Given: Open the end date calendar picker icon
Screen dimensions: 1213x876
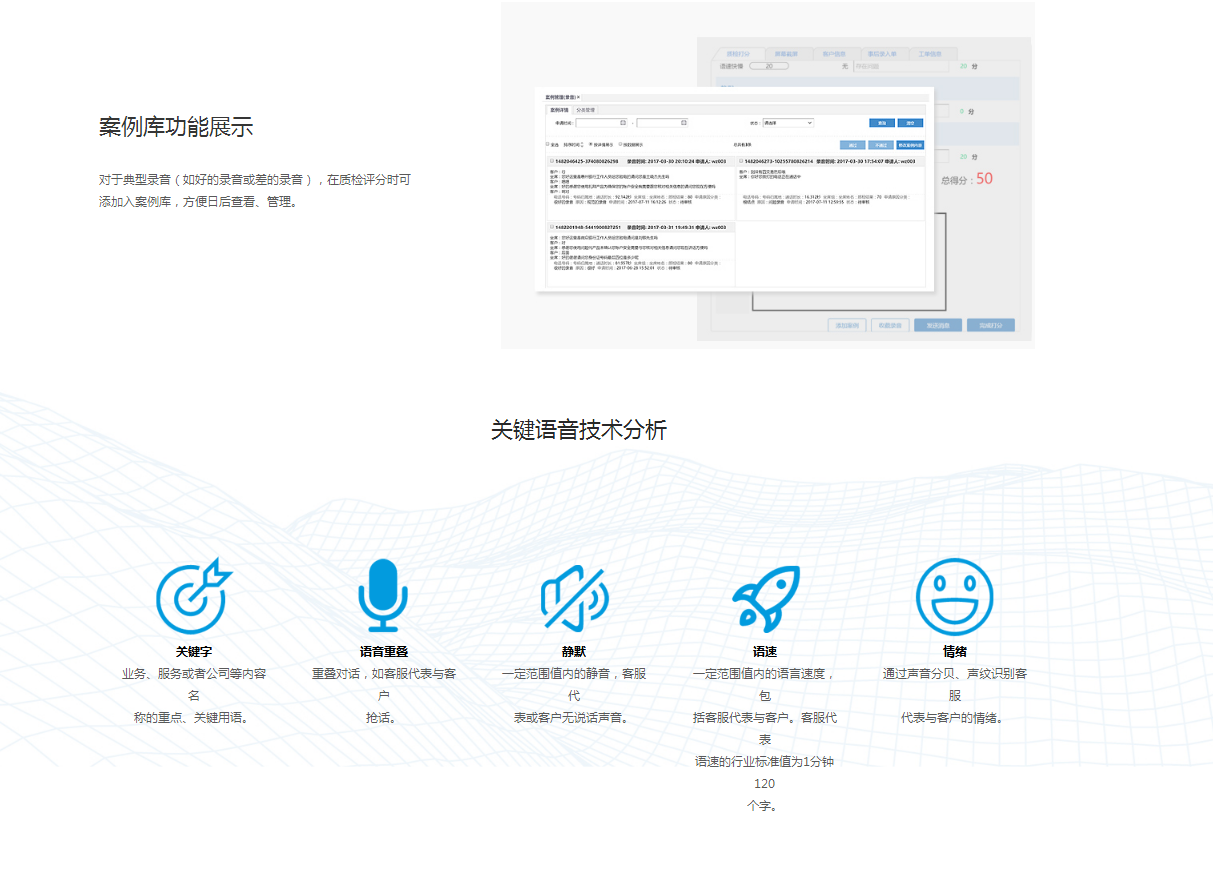Looking at the screenshot, I should [683, 123].
